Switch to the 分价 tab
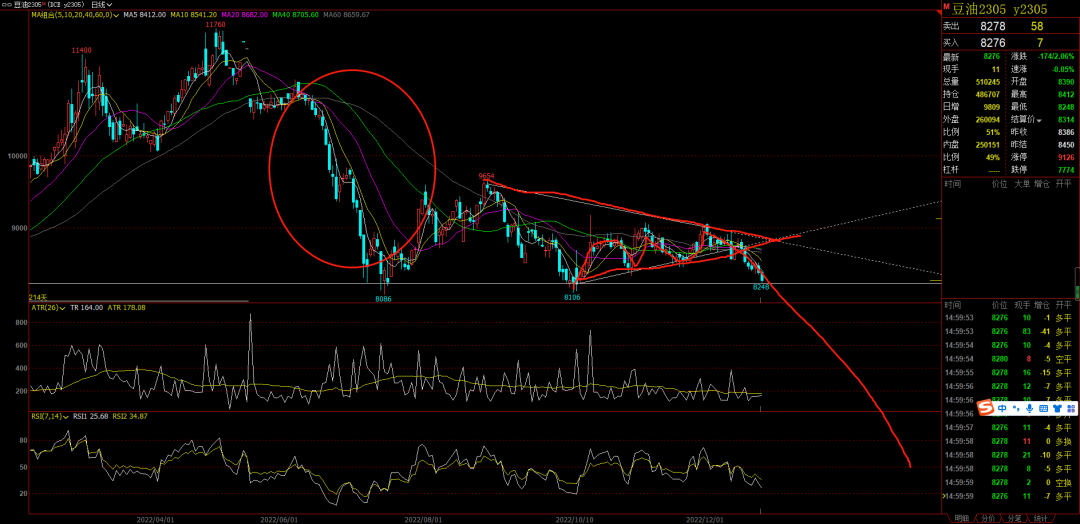Image resolution: width=1080 pixels, height=524 pixels. pos(987,518)
